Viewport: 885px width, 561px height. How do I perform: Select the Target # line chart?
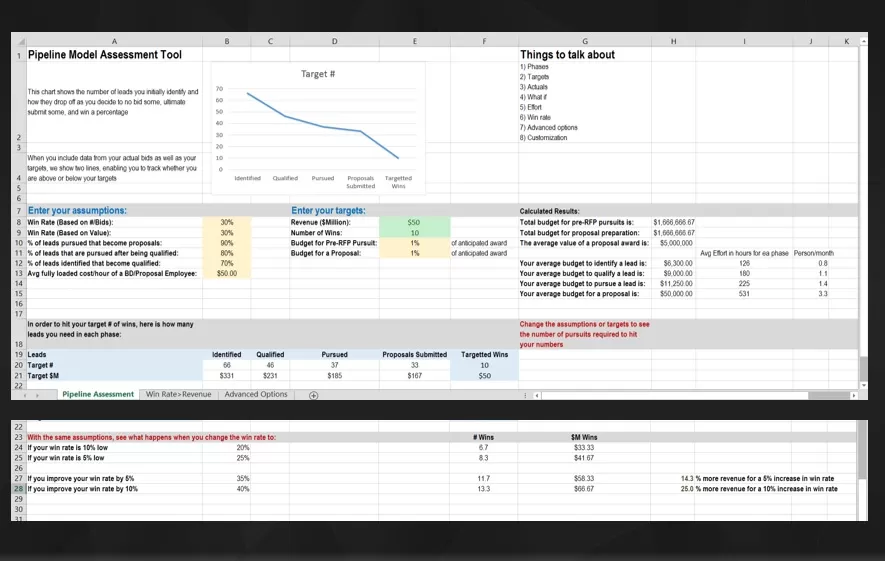(318, 127)
